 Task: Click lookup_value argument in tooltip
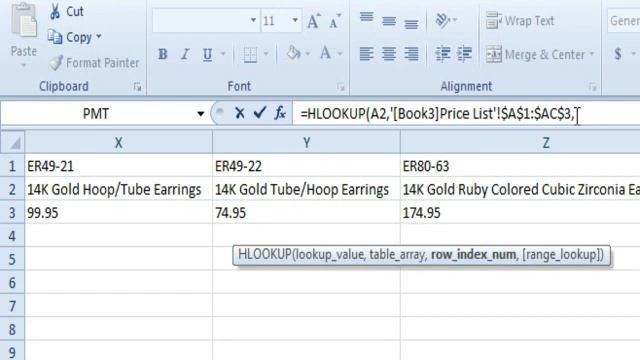329,255
